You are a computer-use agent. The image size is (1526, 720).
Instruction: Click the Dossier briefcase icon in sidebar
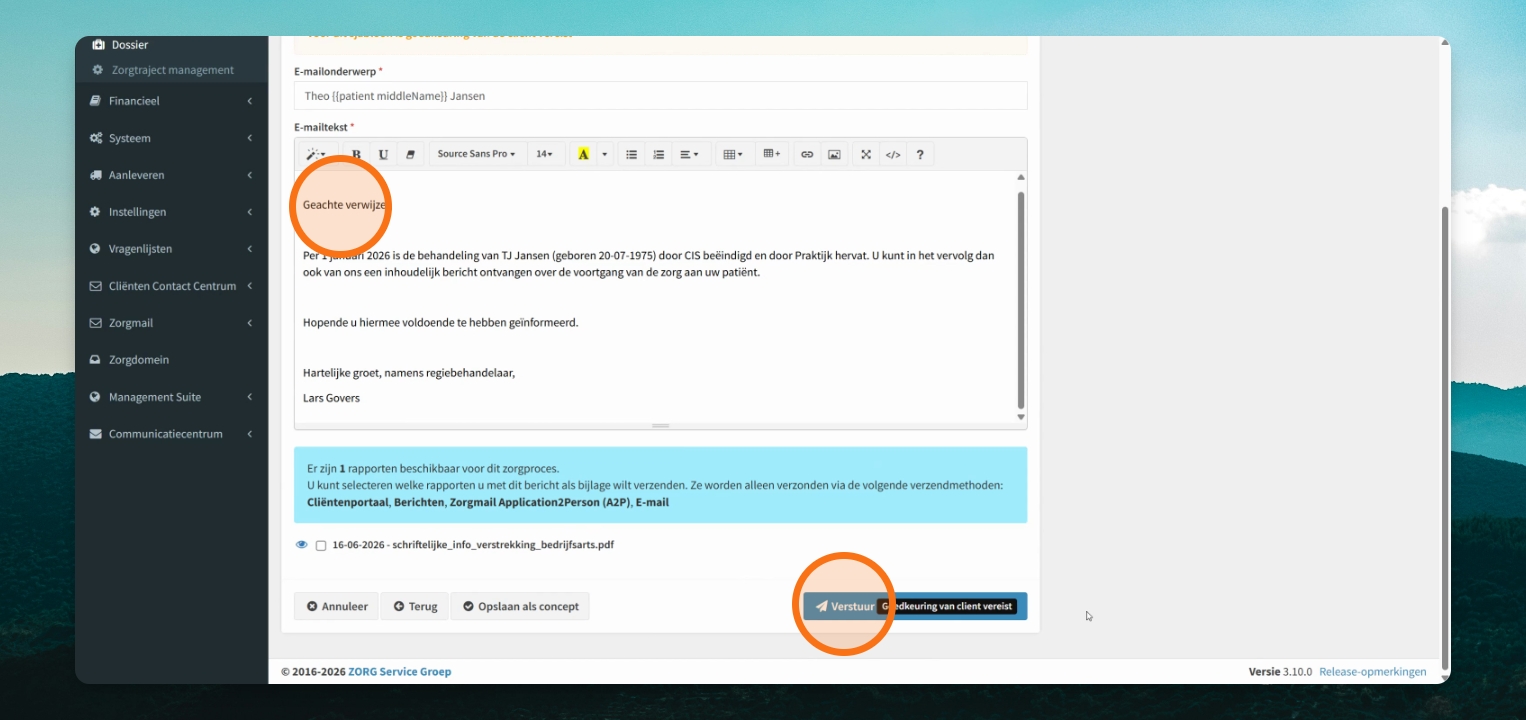coord(98,45)
